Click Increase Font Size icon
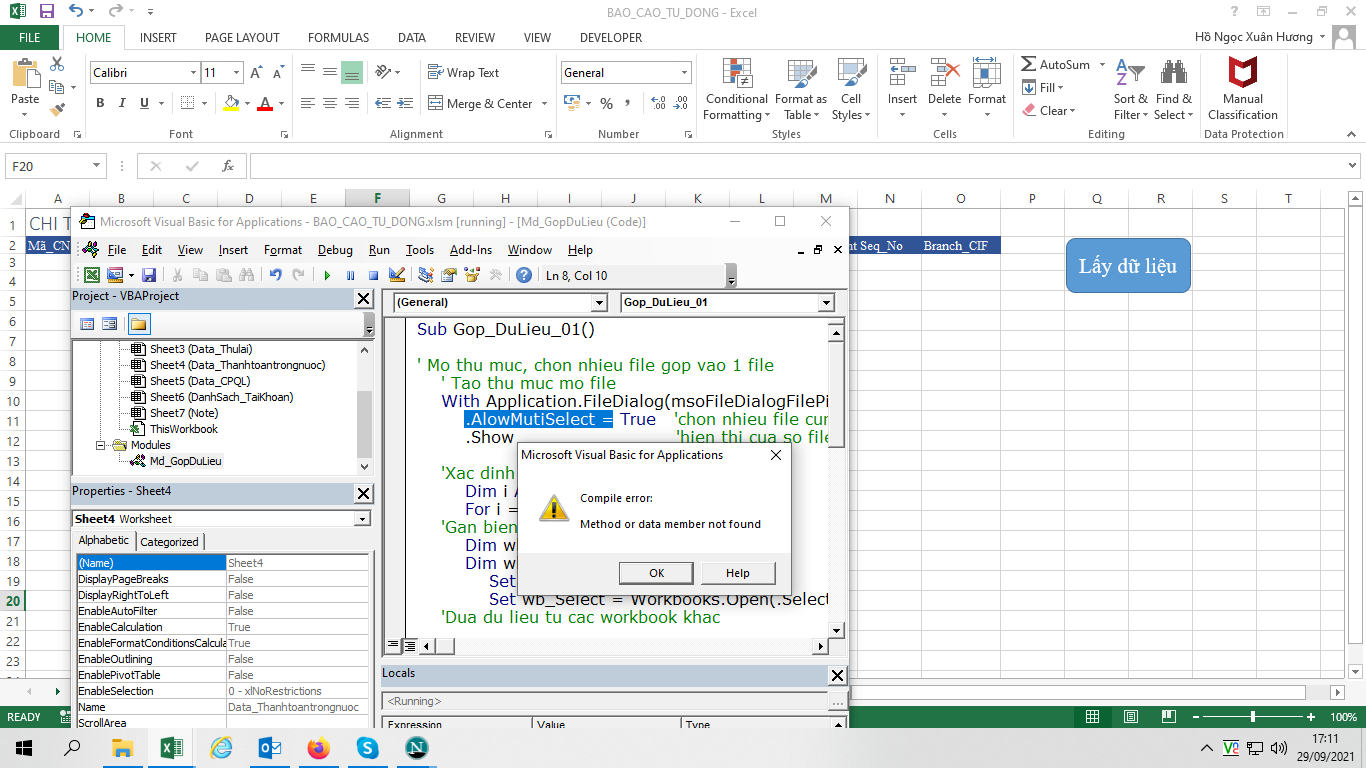 coord(256,73)
